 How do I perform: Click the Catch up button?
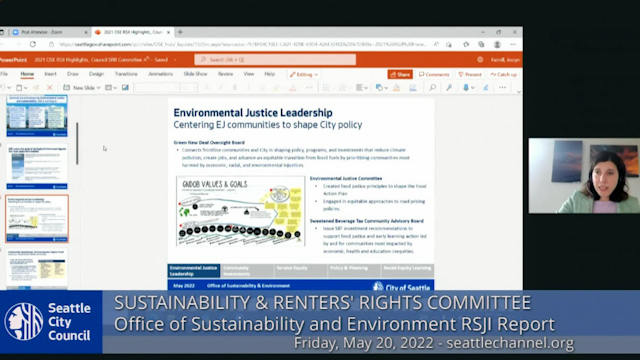click(504, 74)
